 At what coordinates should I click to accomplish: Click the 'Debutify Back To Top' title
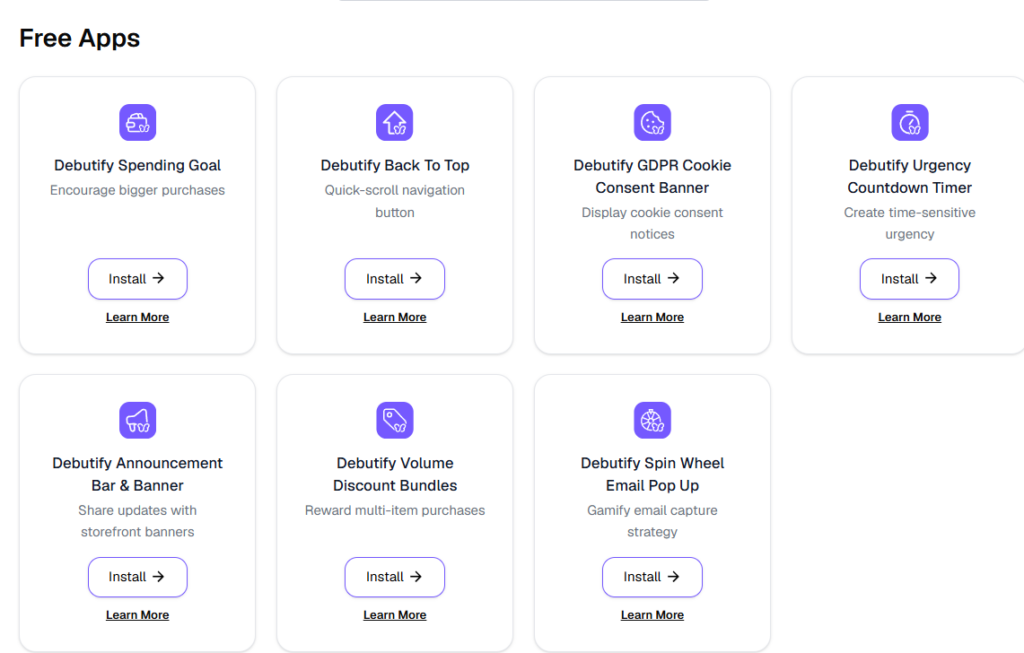394,165
